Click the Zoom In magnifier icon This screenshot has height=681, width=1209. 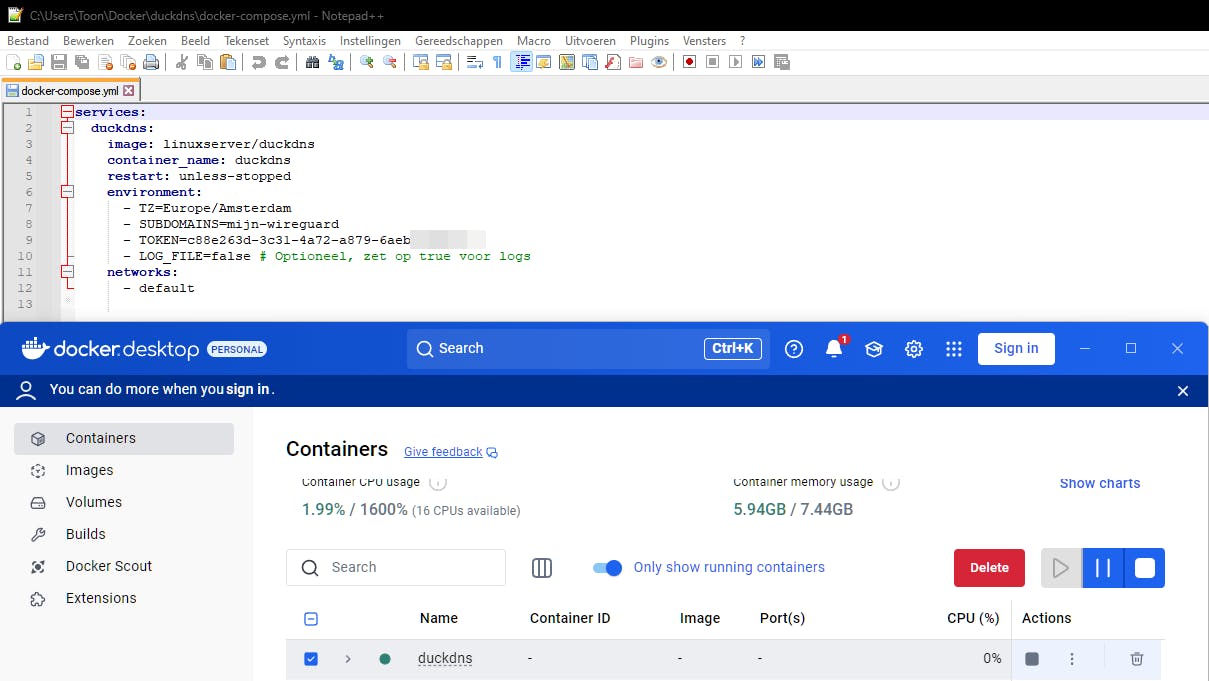(x=367, y=62)
